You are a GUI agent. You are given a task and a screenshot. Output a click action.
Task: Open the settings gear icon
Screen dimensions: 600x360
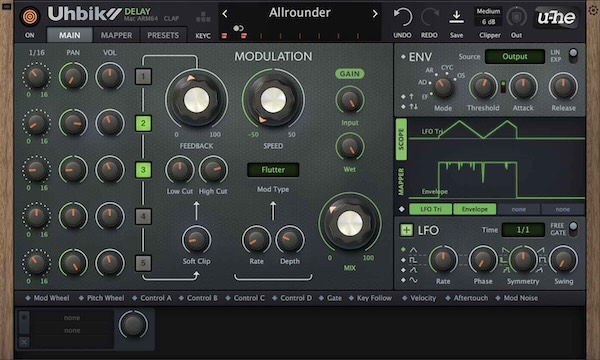tap(593, 10)
